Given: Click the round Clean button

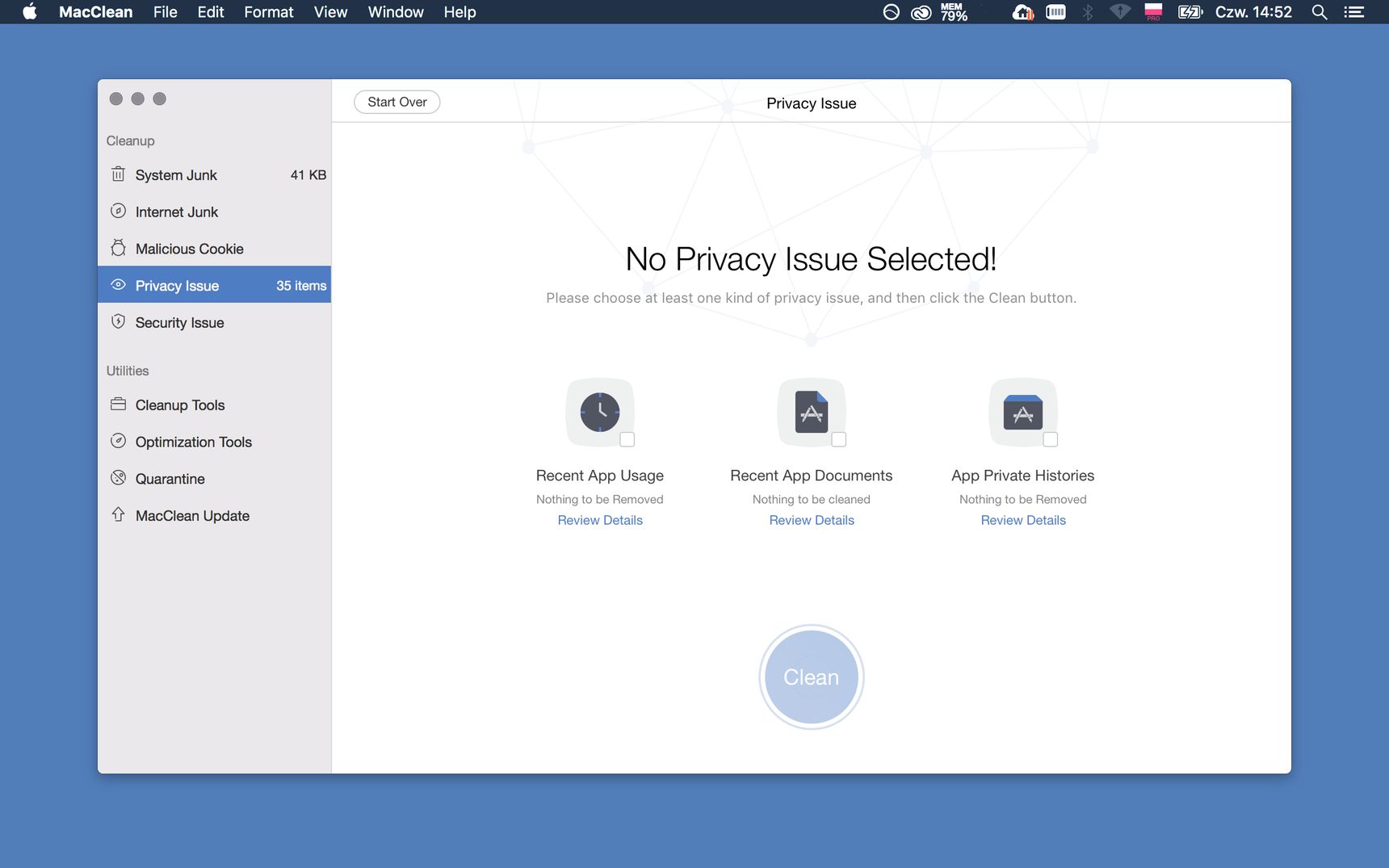Looking at the screenshot, I should pyautogui.click(x=812, y=677).
